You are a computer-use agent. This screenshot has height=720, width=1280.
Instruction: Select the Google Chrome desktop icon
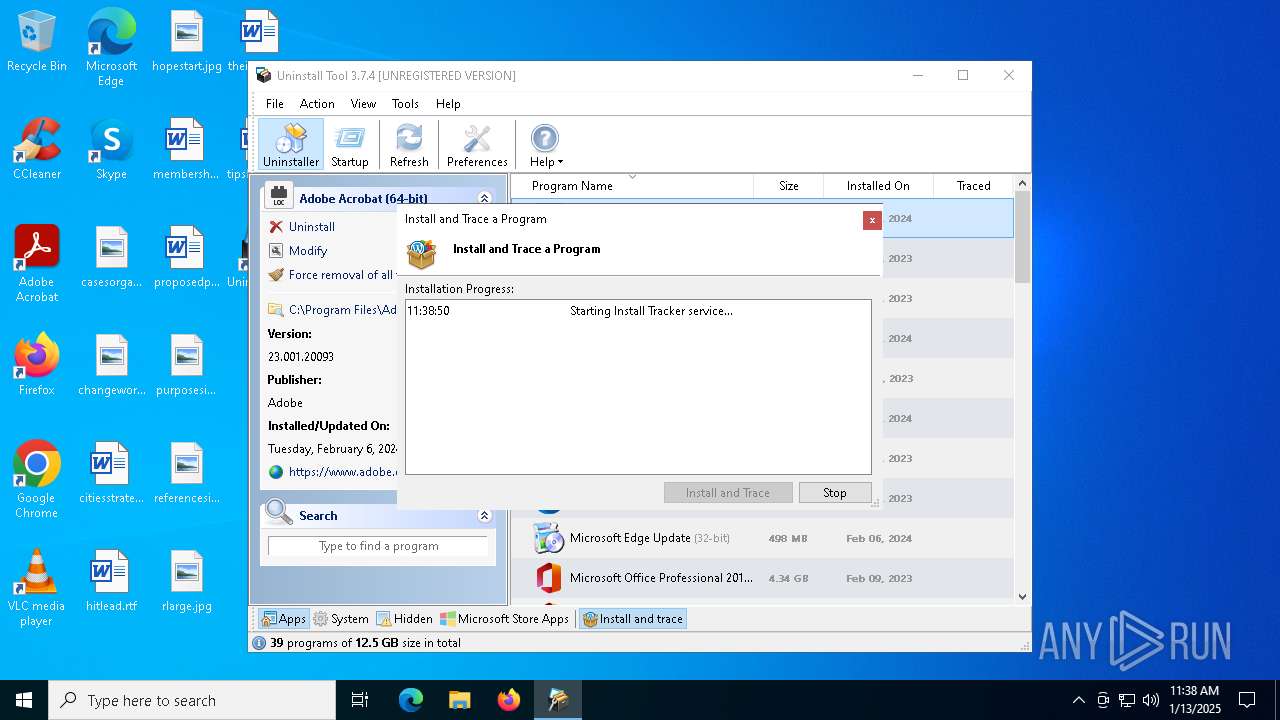point(37,480)
